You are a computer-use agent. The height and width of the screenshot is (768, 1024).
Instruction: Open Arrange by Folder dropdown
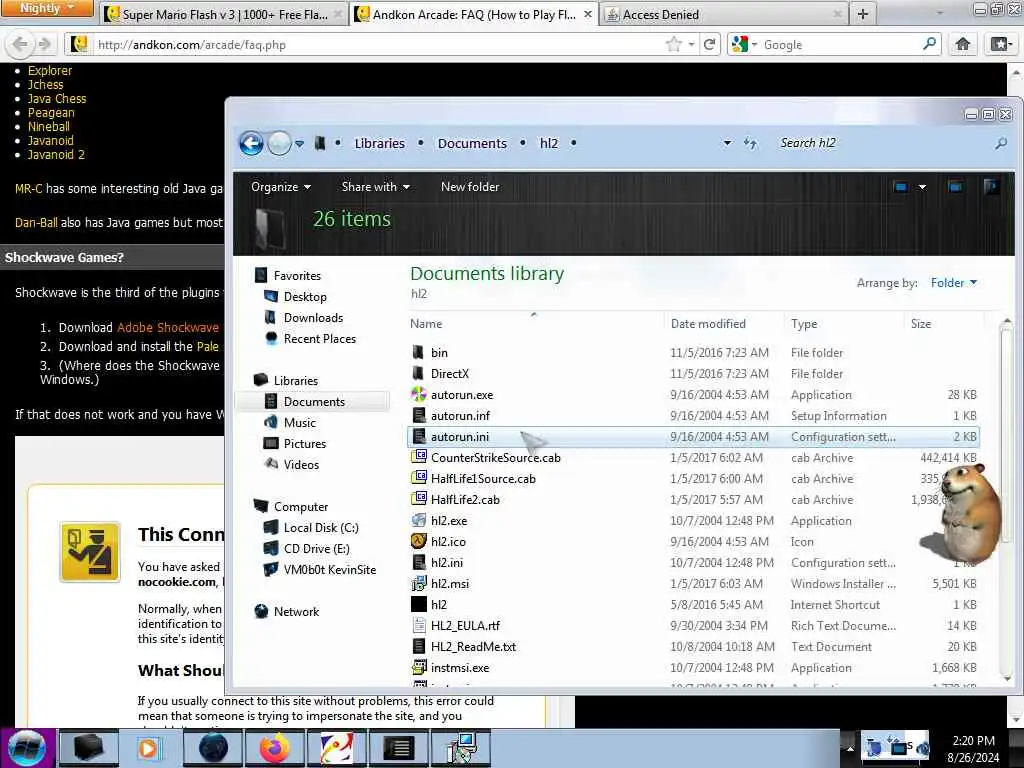(953, 283)
